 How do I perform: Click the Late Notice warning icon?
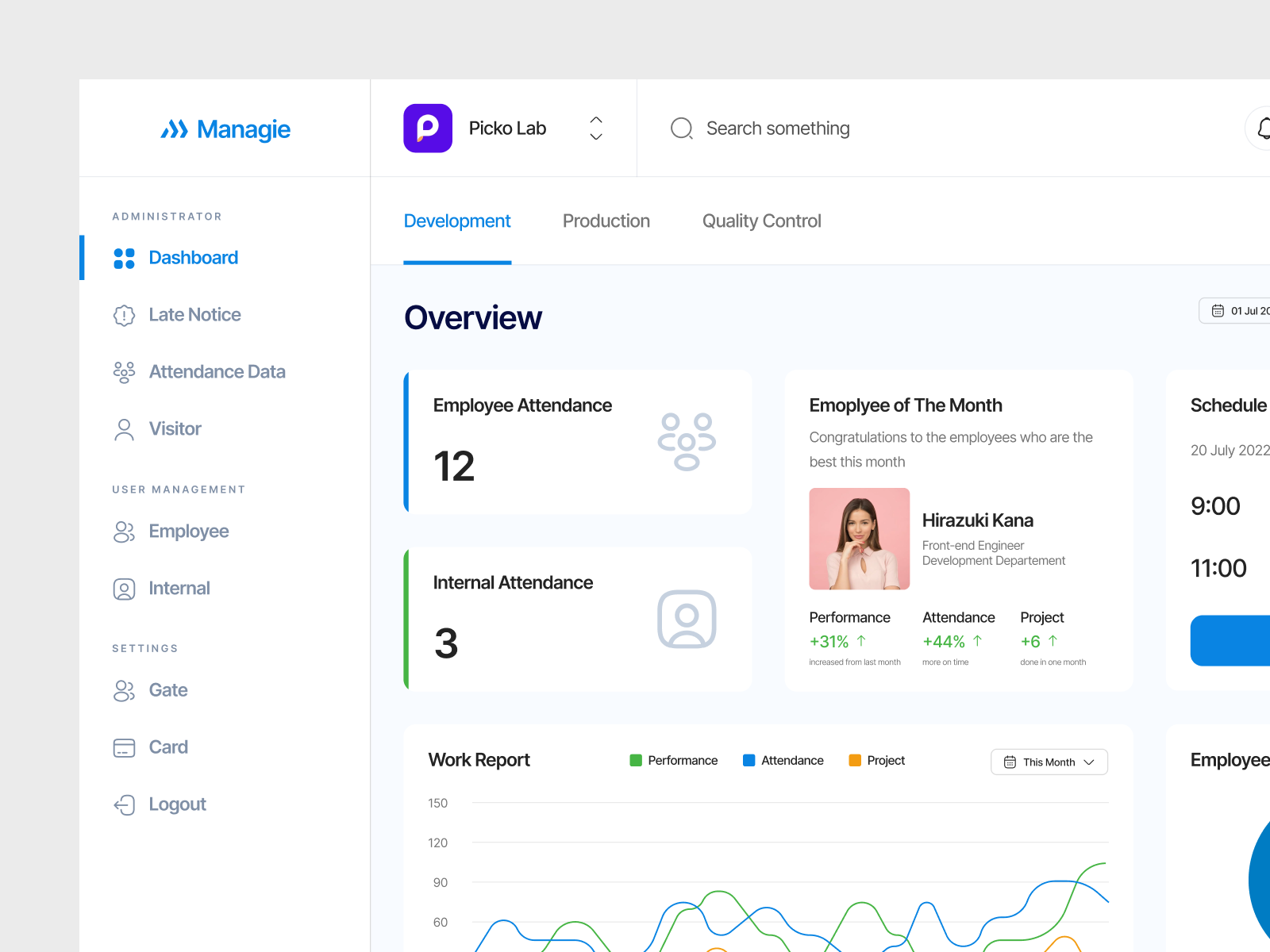(124, 315)
